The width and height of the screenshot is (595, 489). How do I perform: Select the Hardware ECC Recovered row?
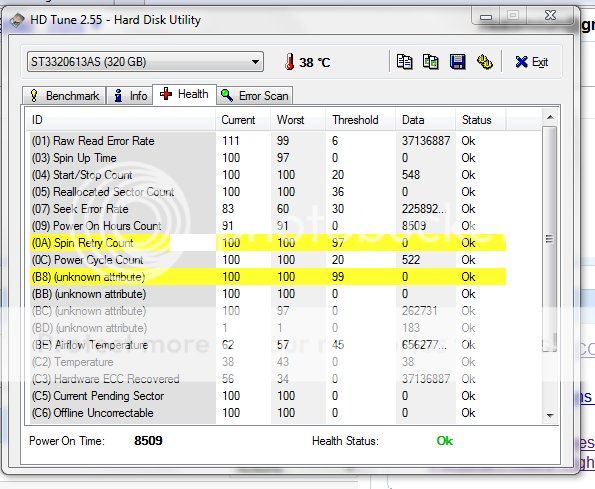[x=268, y=379]
